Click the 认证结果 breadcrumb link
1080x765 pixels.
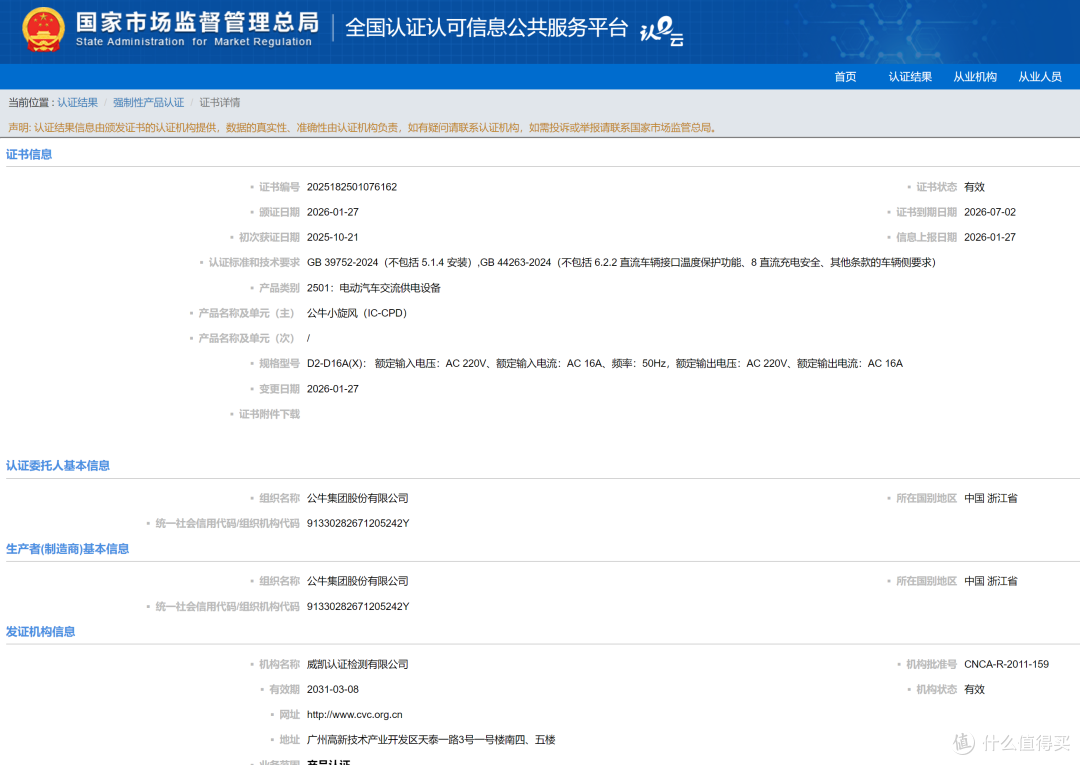pos(77,103)
